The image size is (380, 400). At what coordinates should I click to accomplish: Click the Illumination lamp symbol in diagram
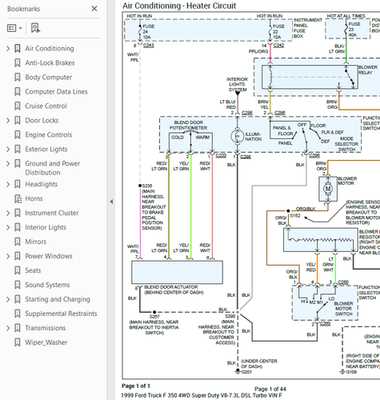237,136
